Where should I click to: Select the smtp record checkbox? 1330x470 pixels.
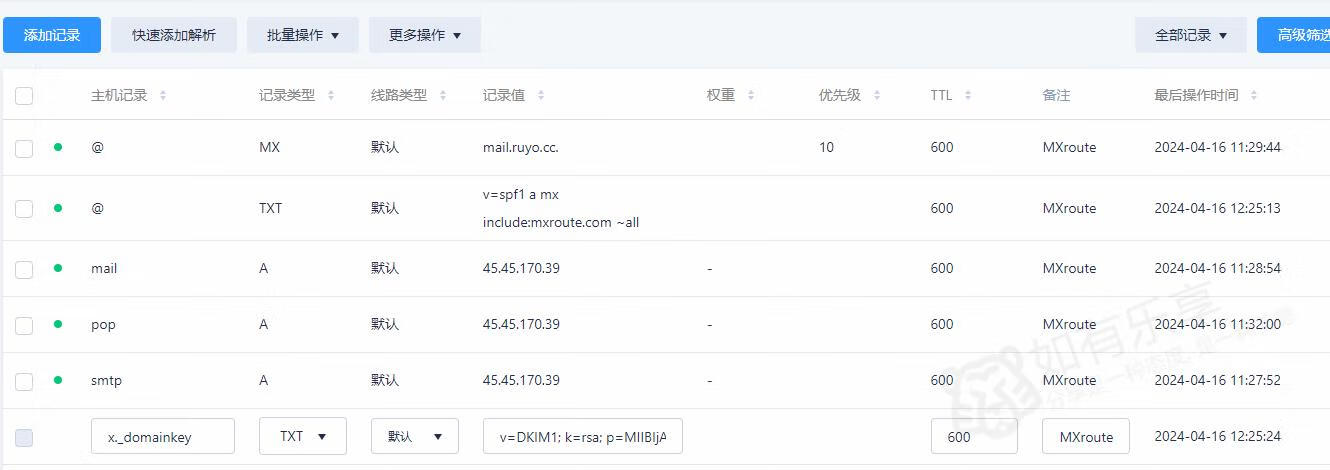(24, 381)
